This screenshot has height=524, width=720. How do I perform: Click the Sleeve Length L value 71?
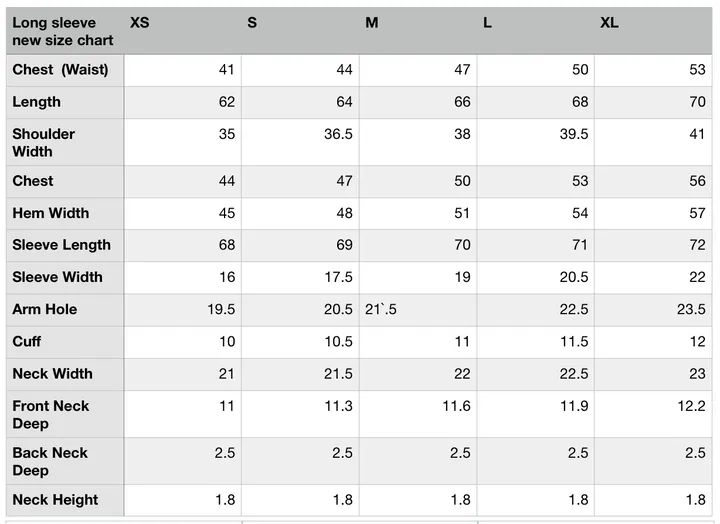point(580,245)
